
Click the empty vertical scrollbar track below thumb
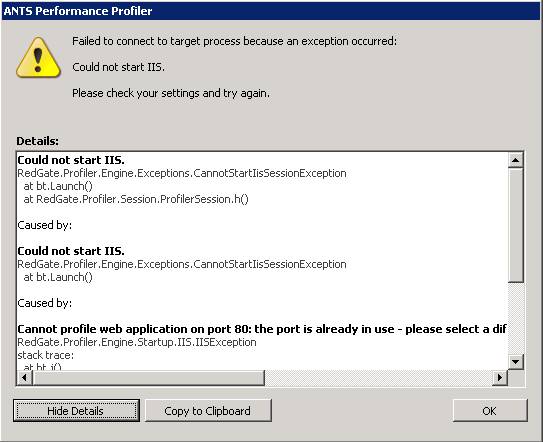(x=516, y=319)
